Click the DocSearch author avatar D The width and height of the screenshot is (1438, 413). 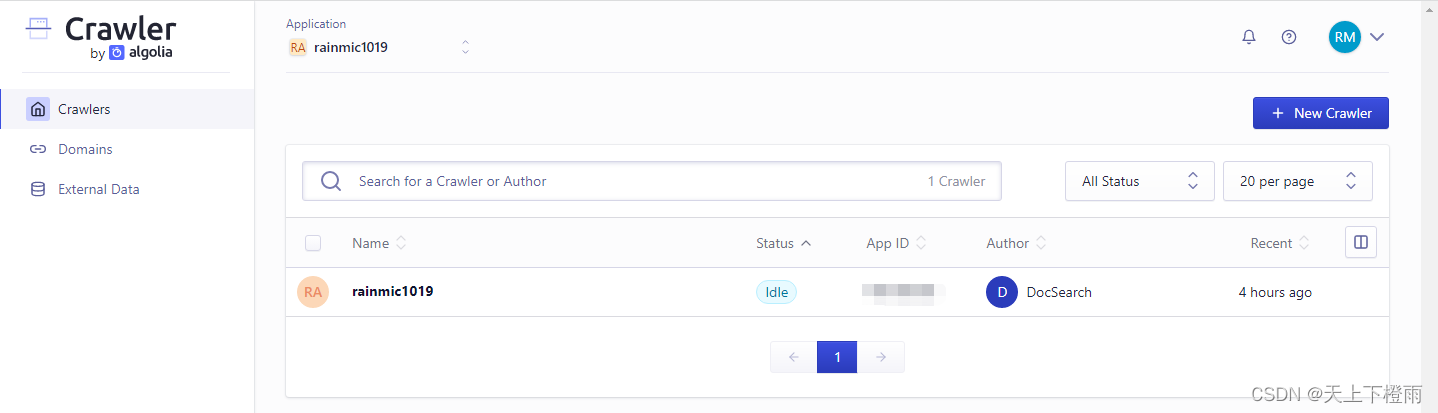coord(1002,292)
